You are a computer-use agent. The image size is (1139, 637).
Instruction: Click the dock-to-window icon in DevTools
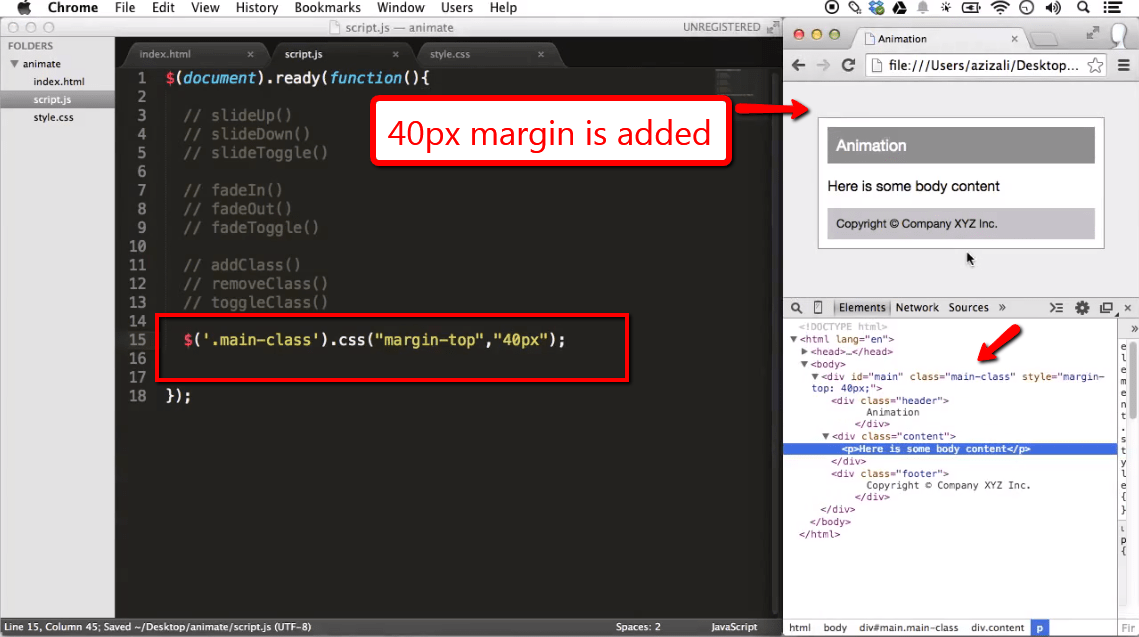pyautogui.click(x=1106, y=307)
